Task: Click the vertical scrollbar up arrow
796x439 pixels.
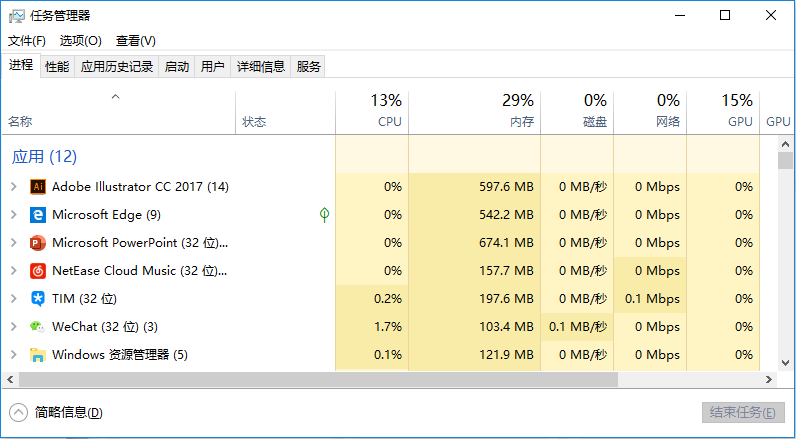Action: pyautogui.click(x=785, y=144)
